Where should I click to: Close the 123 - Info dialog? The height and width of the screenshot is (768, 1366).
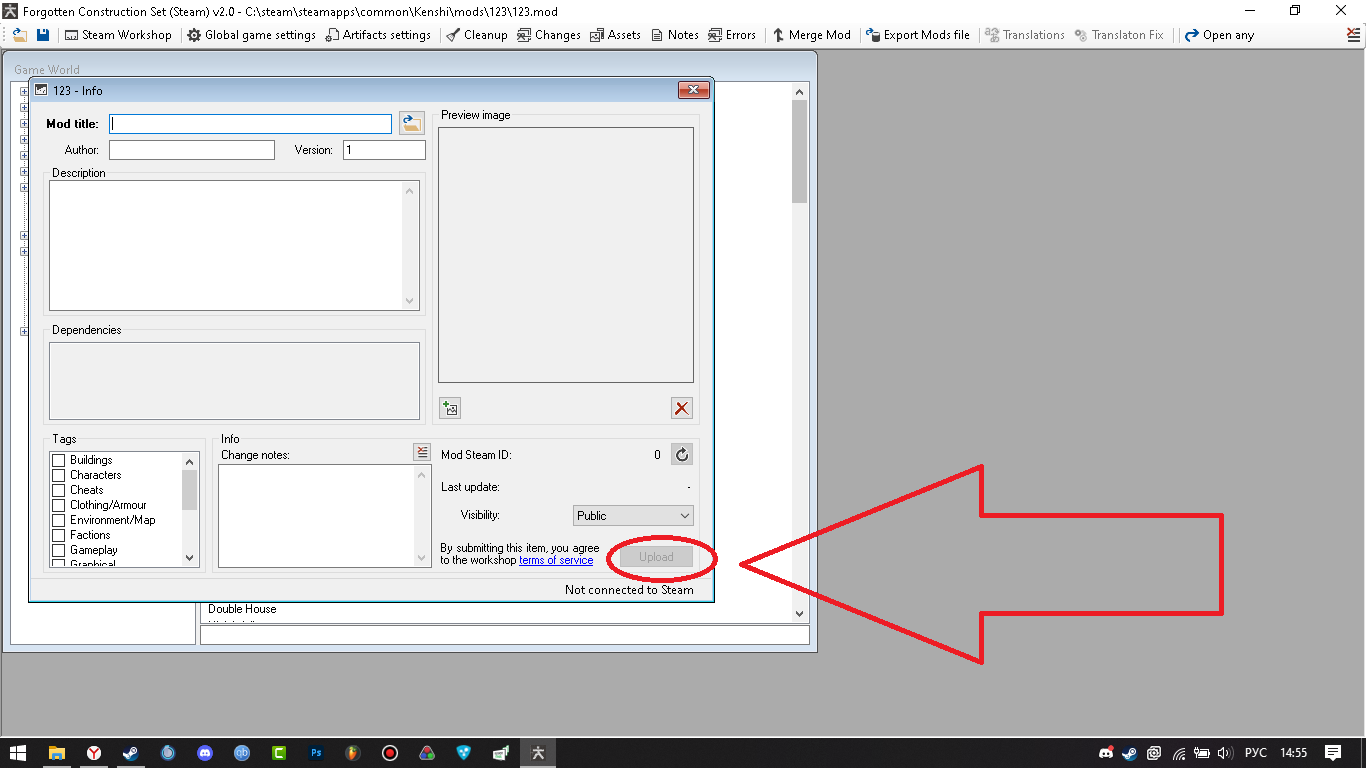click(x=693, y=90)
